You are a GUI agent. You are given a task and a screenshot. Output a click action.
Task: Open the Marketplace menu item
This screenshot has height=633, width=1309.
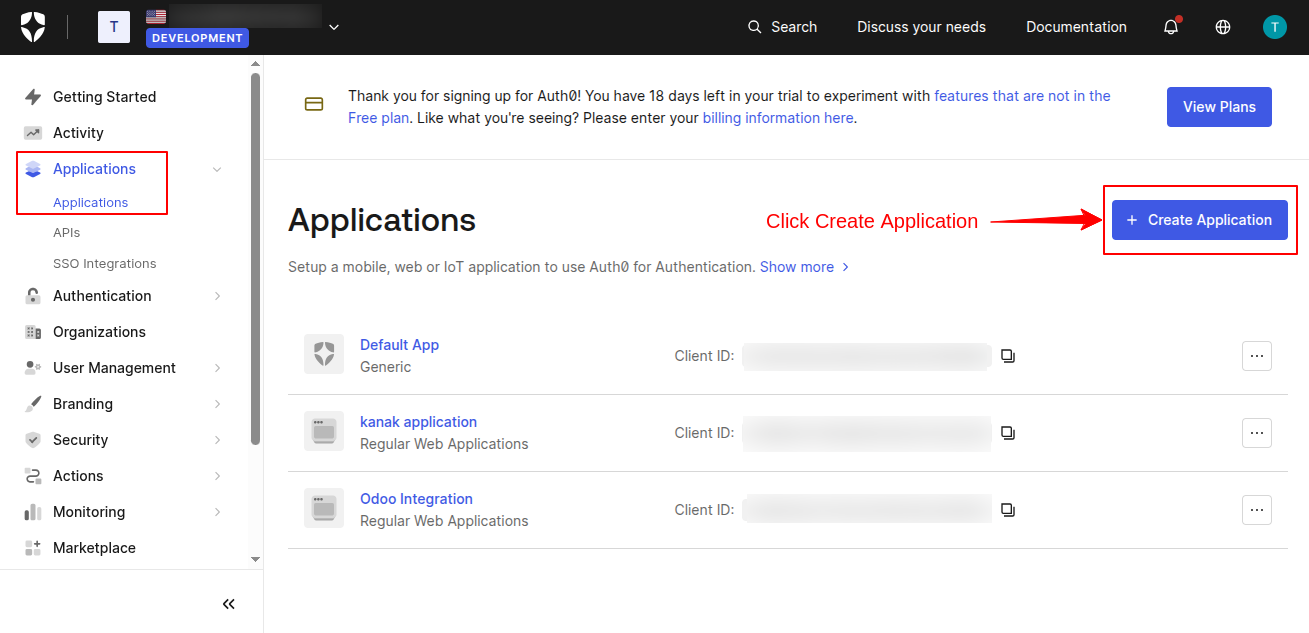pyautogui.click(x=94, y=548)
